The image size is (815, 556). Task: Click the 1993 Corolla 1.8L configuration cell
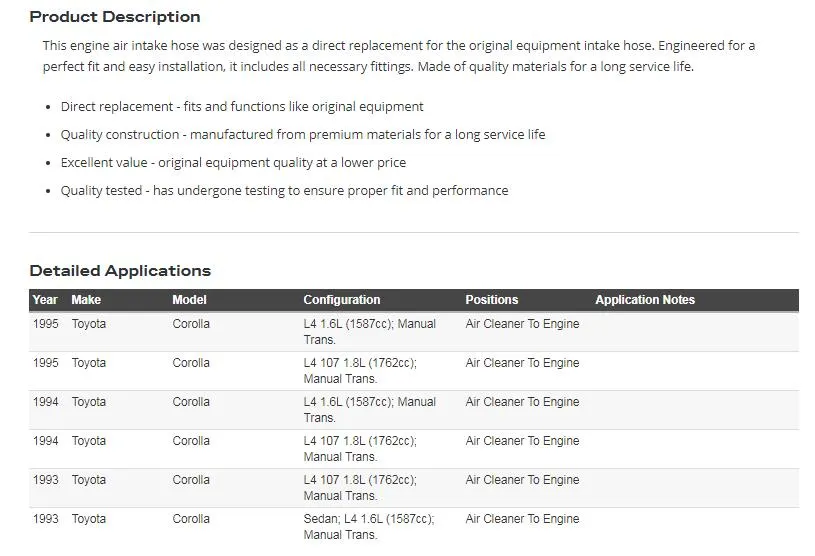[x=360, y=488]
